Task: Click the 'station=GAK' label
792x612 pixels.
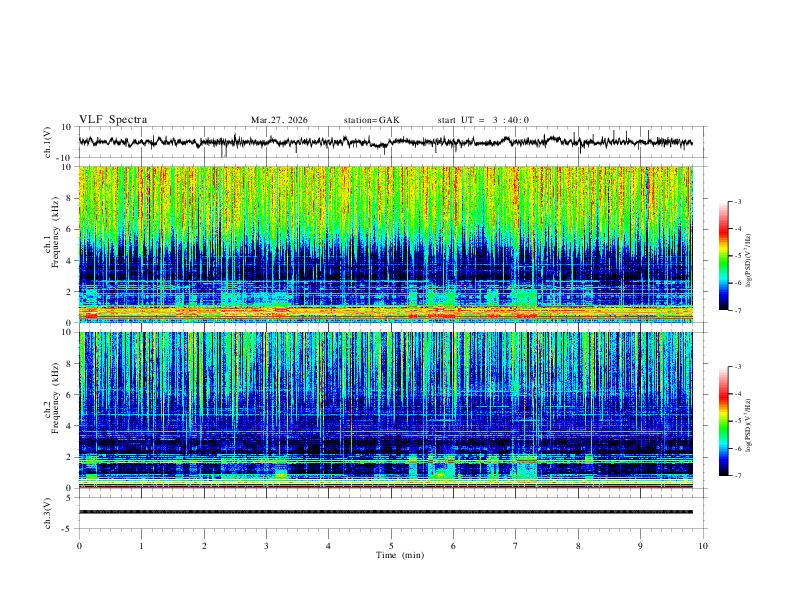Action: 371,120
